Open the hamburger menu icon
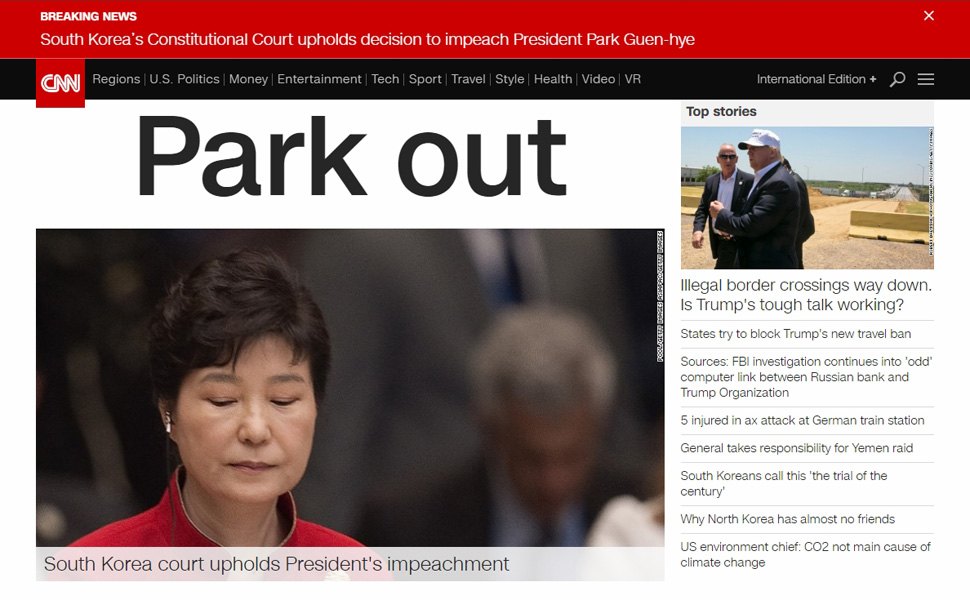The height and width of the screenshot is (600, 970). (925, 79)
